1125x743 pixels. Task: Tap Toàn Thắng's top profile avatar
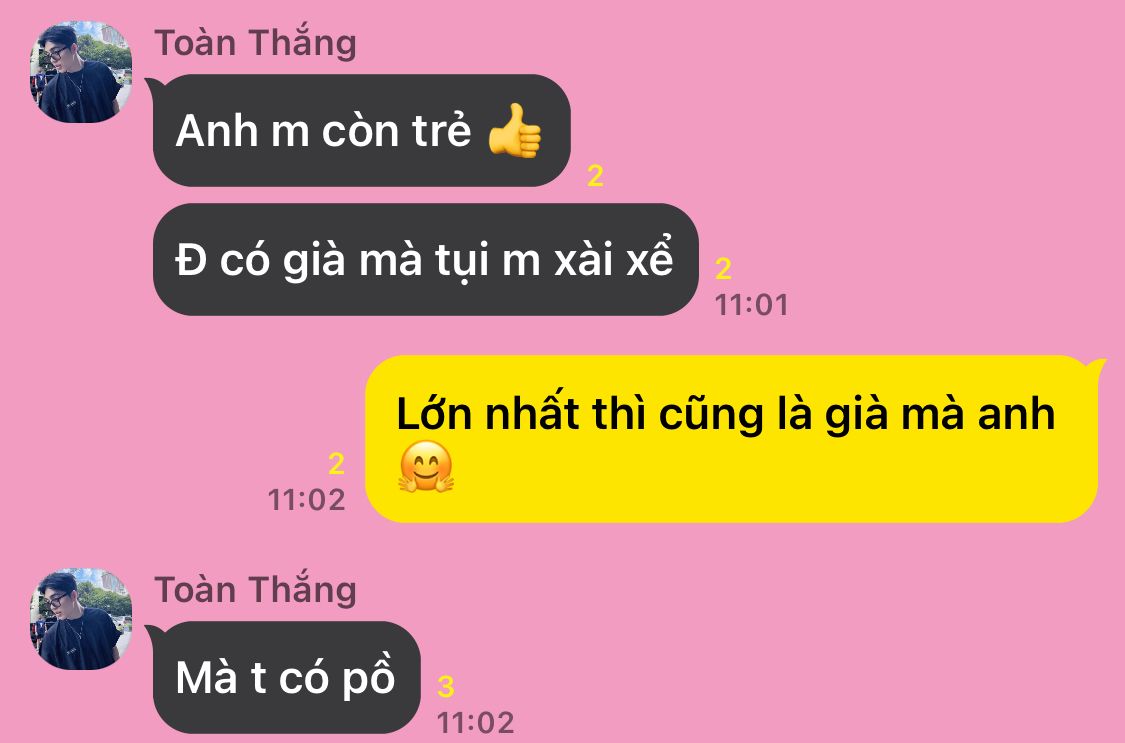click(81, 72)
